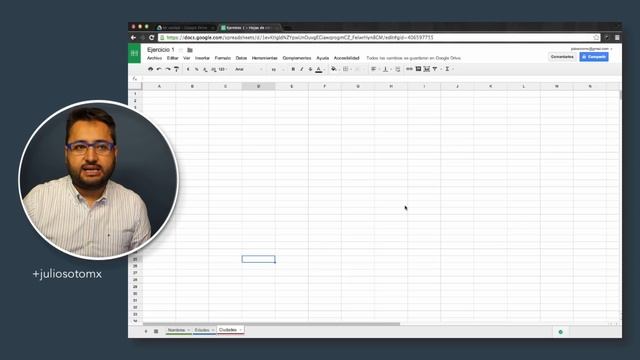Open more number formats (123) dropdown
This screenshot has height=360, width=640.
pyautogui.click(x=222, y=69)
